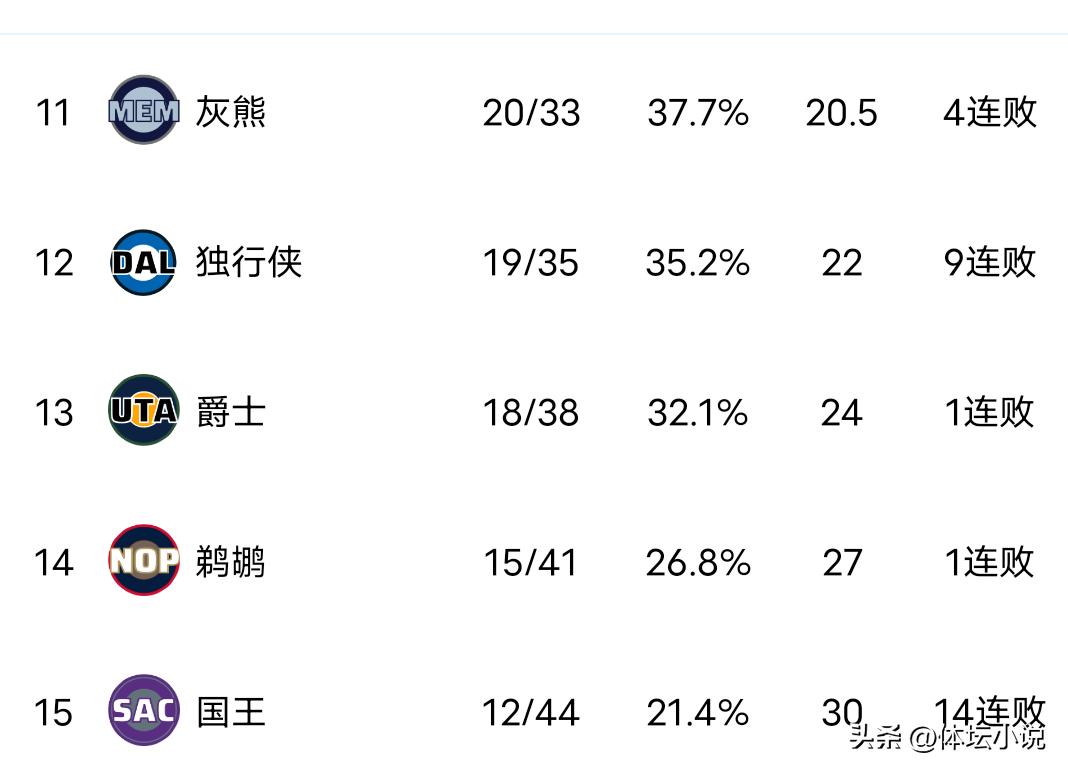The height and width of the screenshot is (773, 1068).
Task: Select the 爵士 team name
Action: [x=231, y=412]
